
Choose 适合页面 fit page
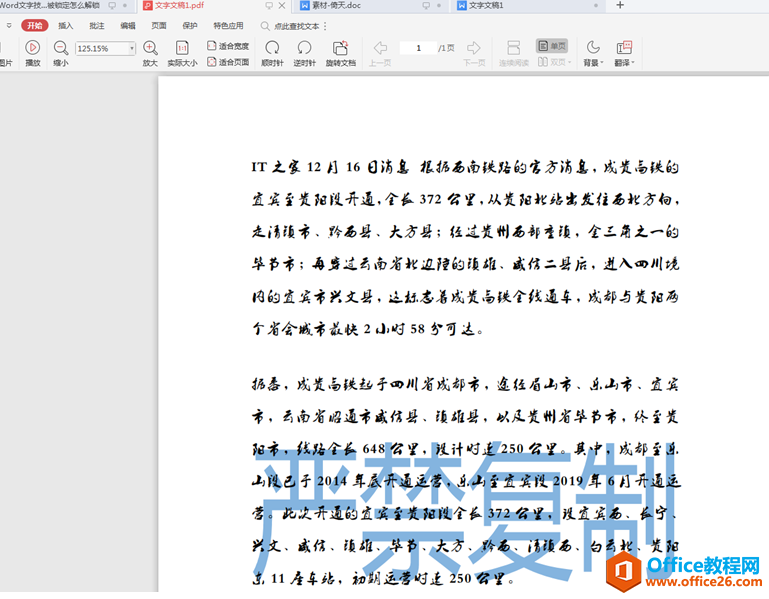coord(228,62)
